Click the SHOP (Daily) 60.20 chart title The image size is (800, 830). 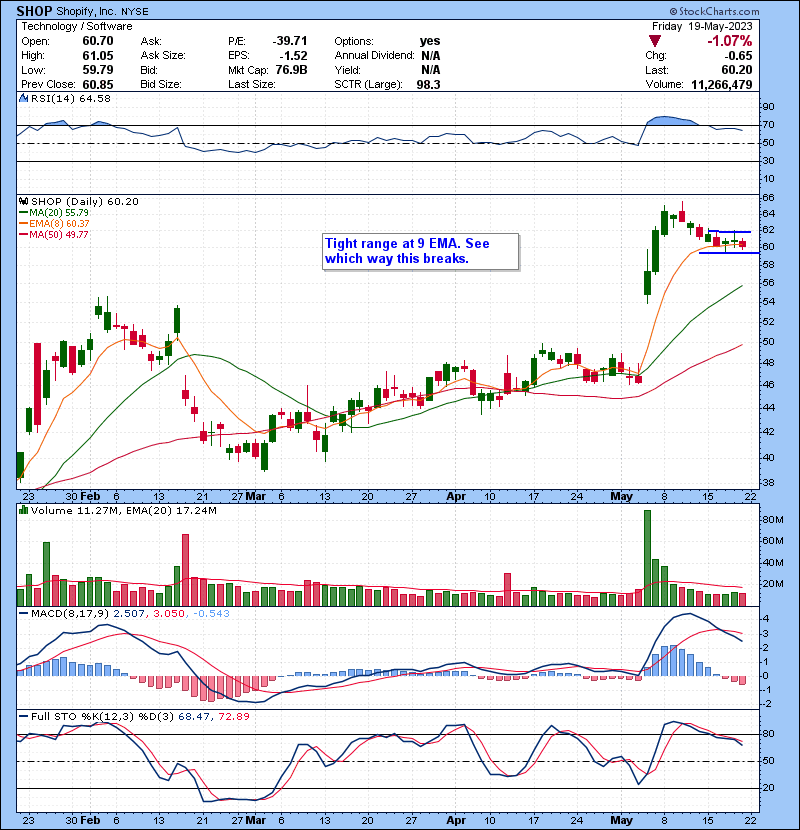[85, 202]
